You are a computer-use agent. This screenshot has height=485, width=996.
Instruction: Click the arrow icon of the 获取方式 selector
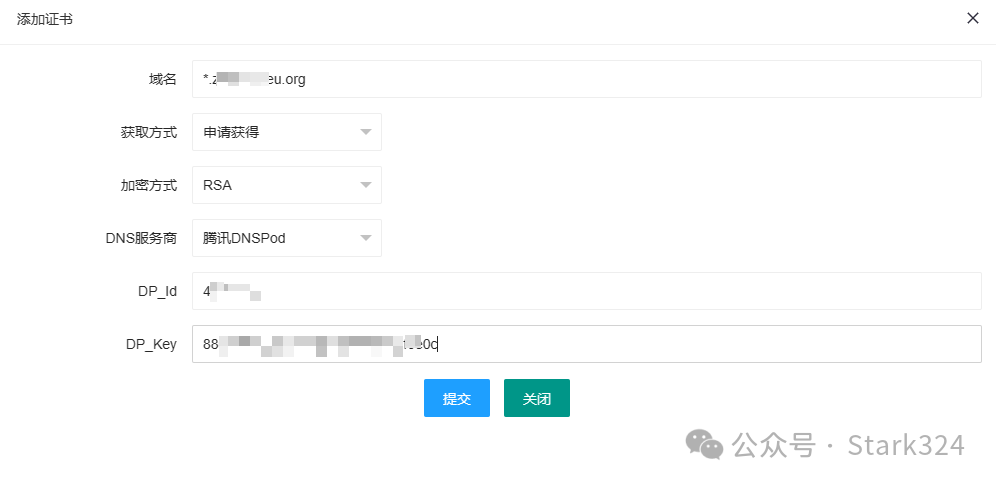[x=366, y=132]
